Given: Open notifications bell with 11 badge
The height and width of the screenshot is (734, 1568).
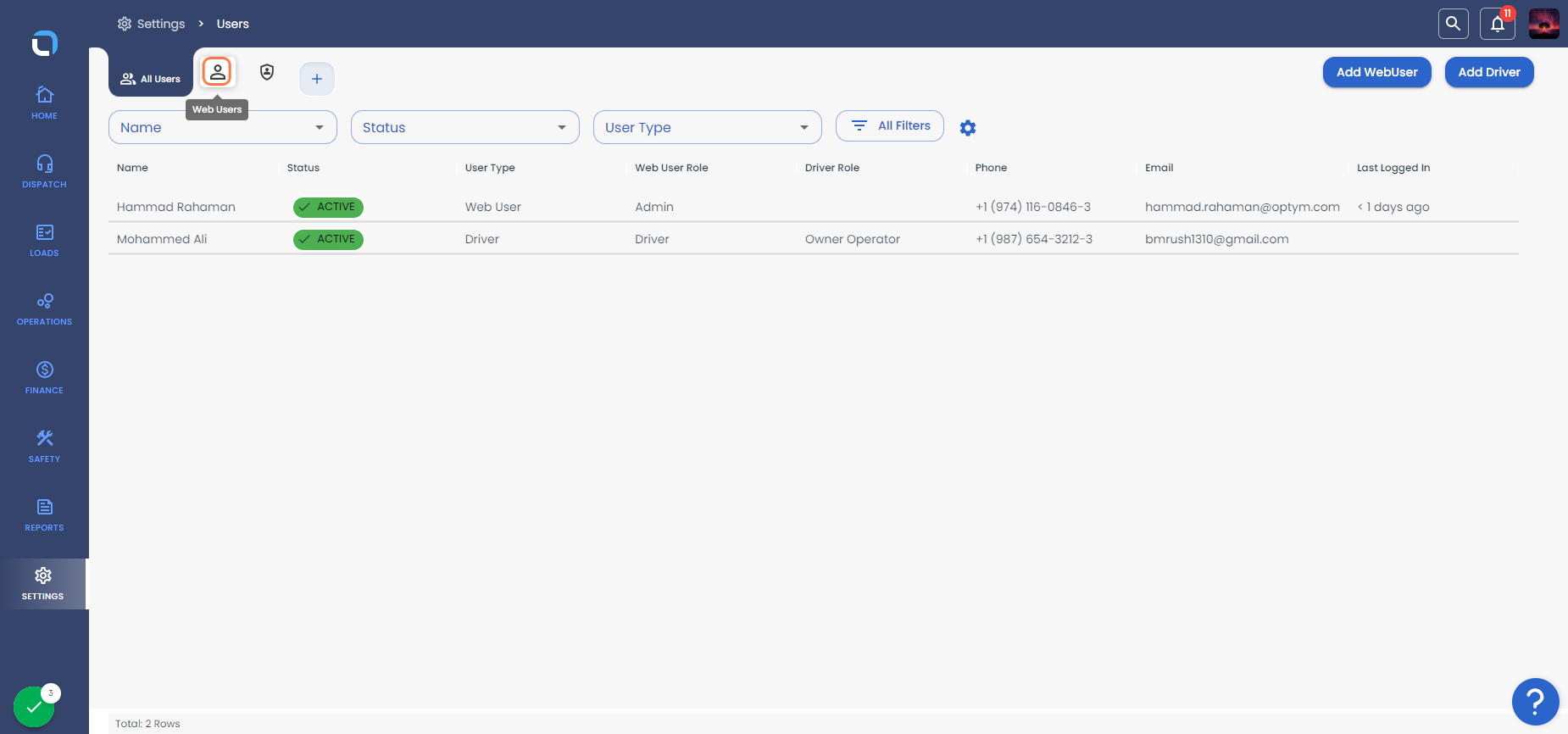Looking at the screenshot, I should pyautogui.click(x=1498, y=24).
